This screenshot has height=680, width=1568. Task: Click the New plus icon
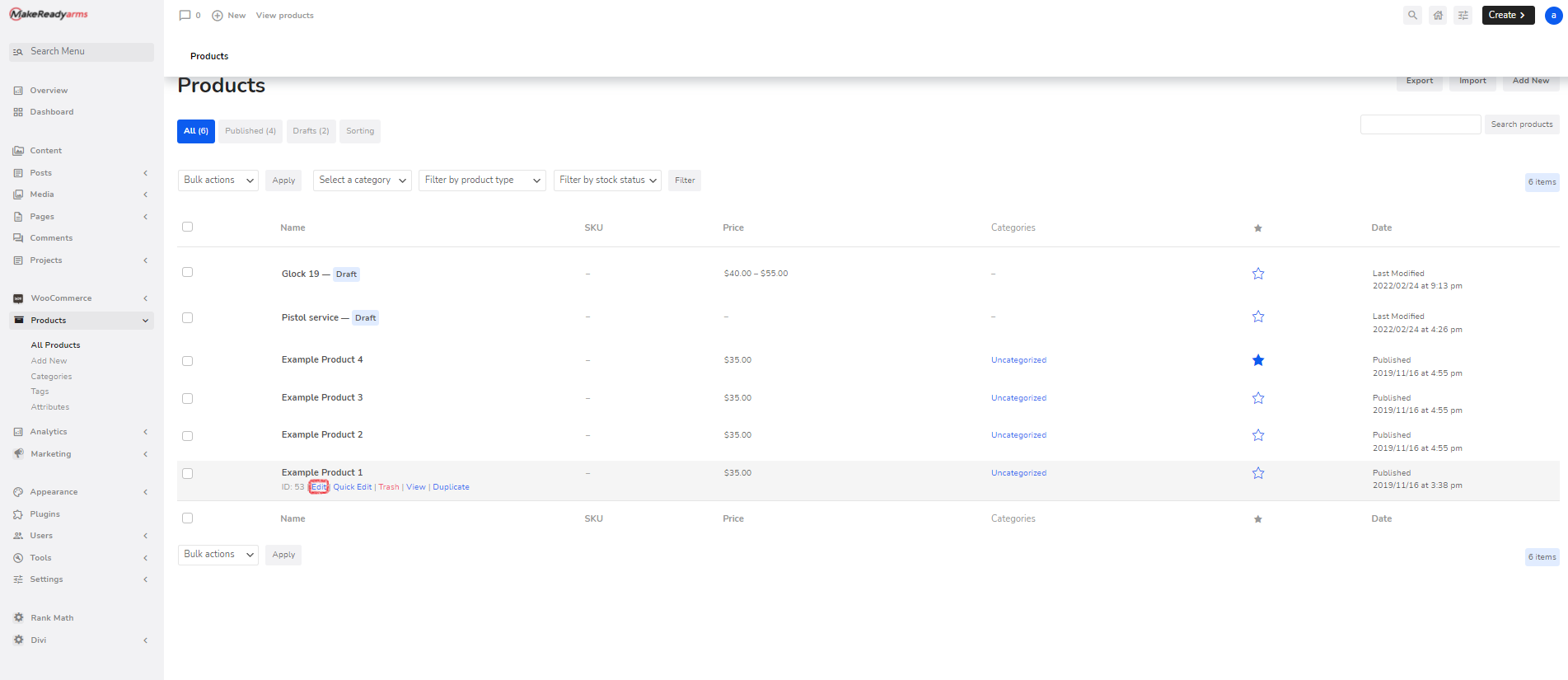click(x=218, y=16)
